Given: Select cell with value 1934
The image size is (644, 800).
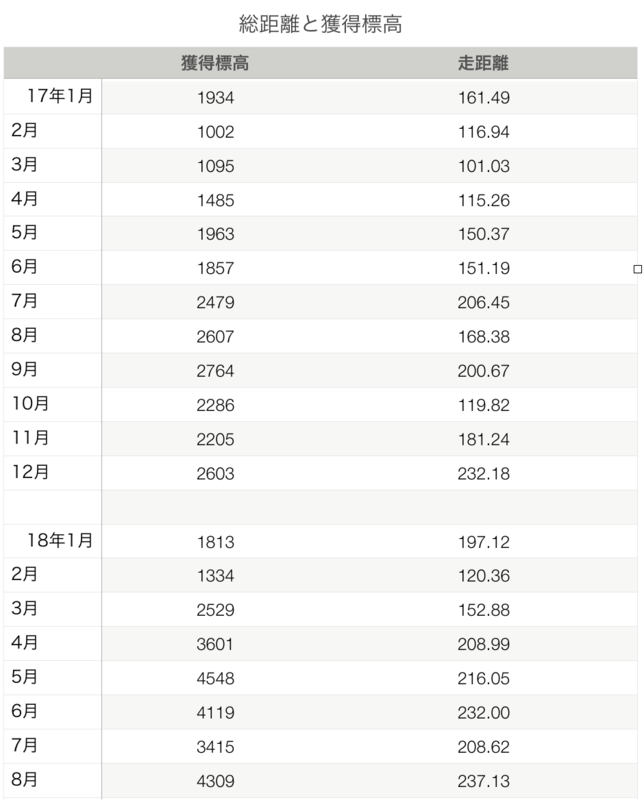Looking at the screenshot, I should click(x=215, y=97).
